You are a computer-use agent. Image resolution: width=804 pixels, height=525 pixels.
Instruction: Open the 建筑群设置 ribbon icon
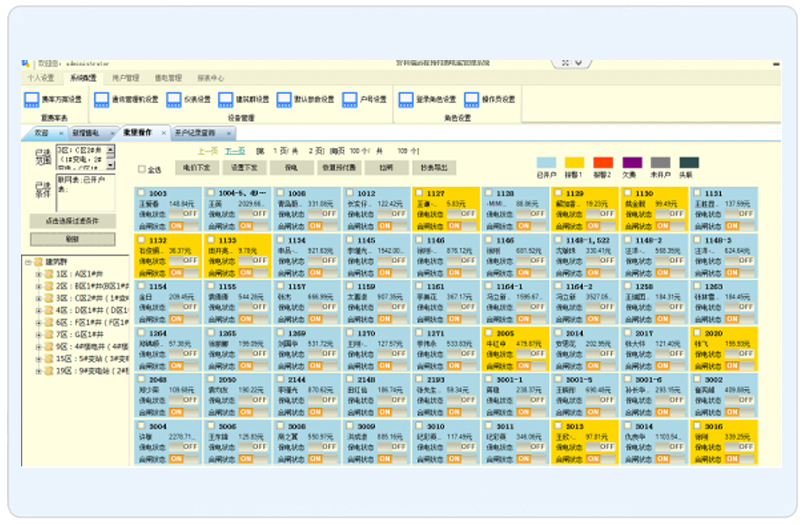[x=227, y=100]
